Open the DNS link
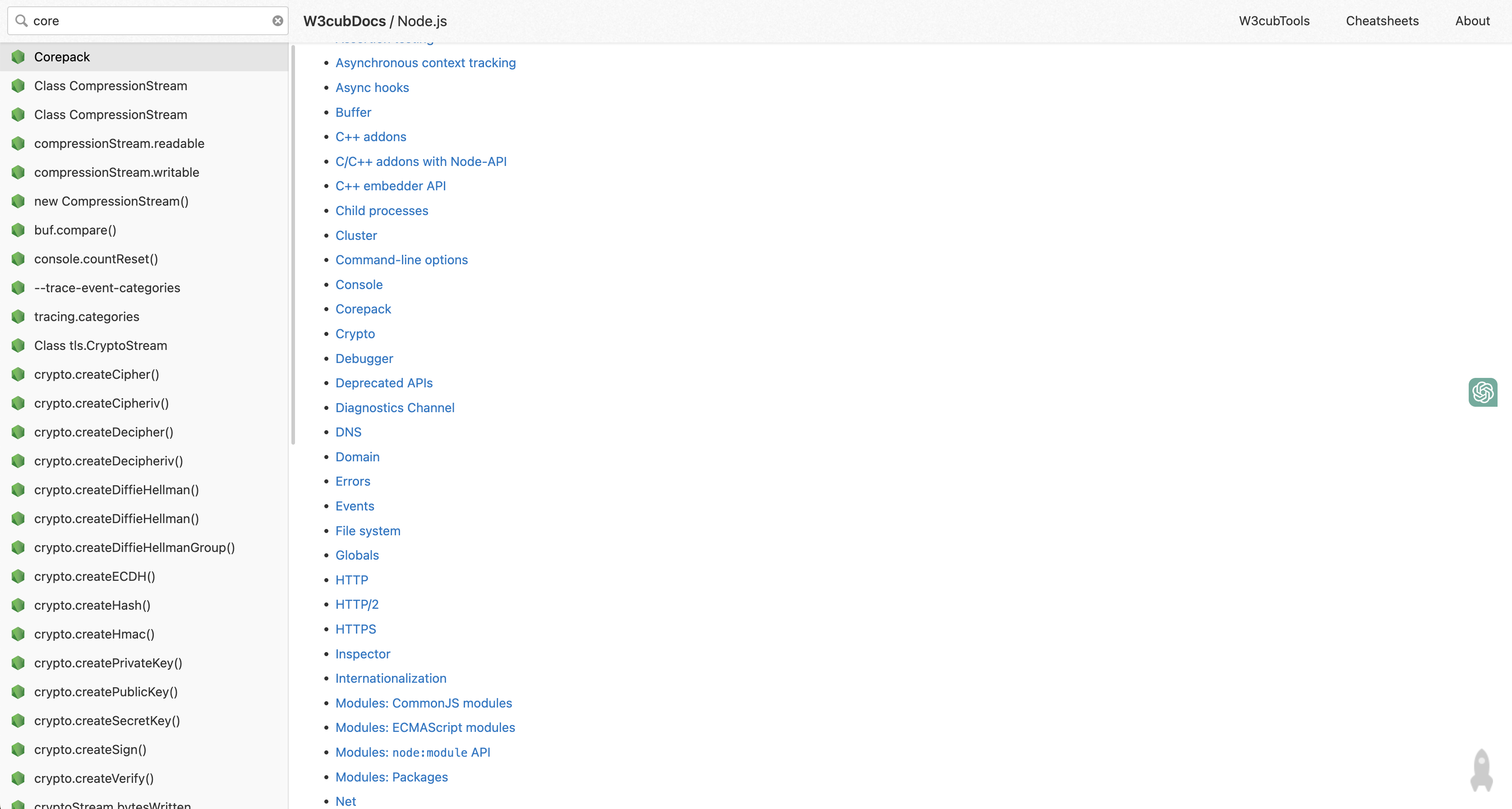Screen dimensions: 1512x809 tap(348, 432)
